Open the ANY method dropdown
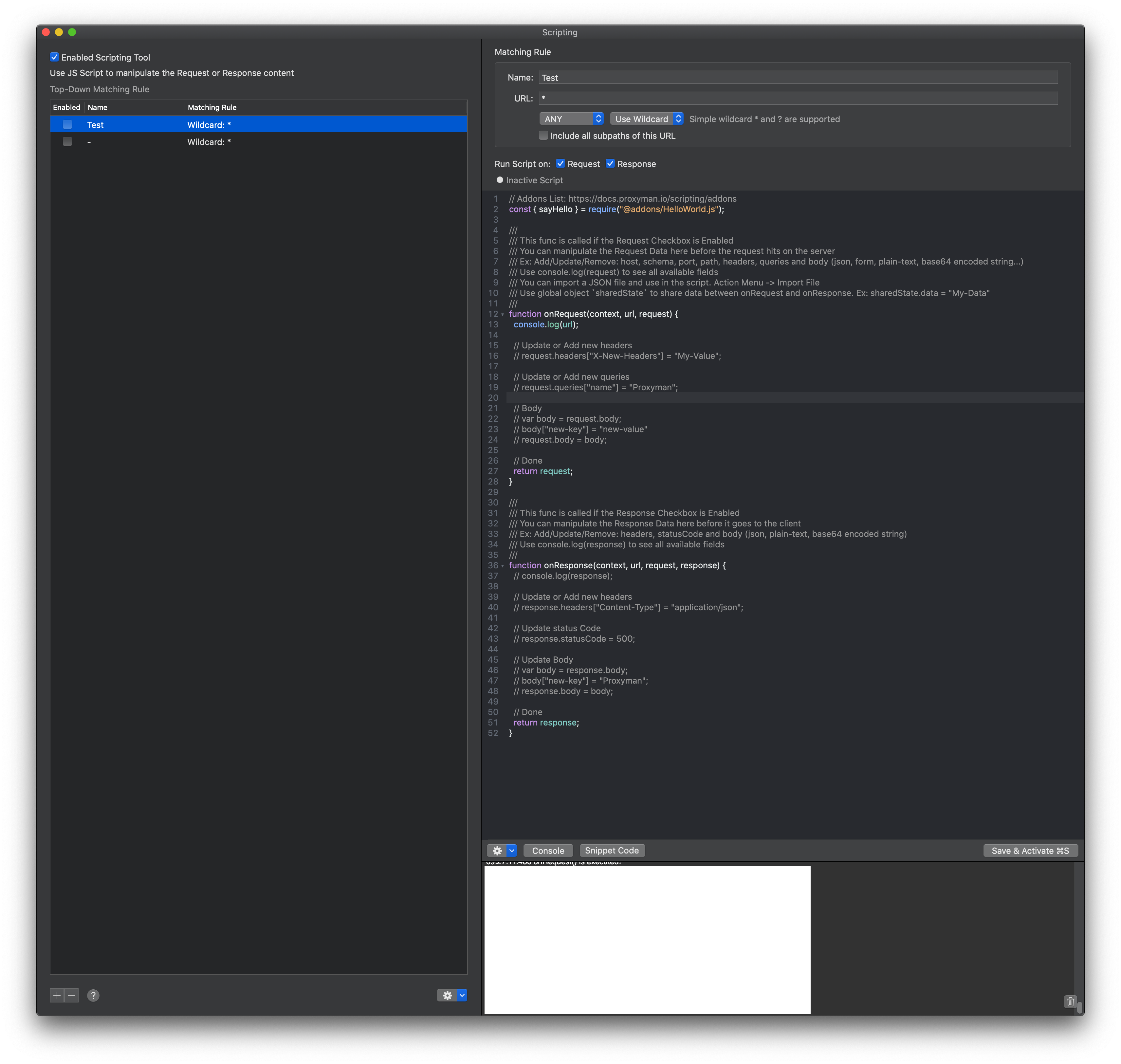The image size is (1121, 1064). [x=571, y=119]
